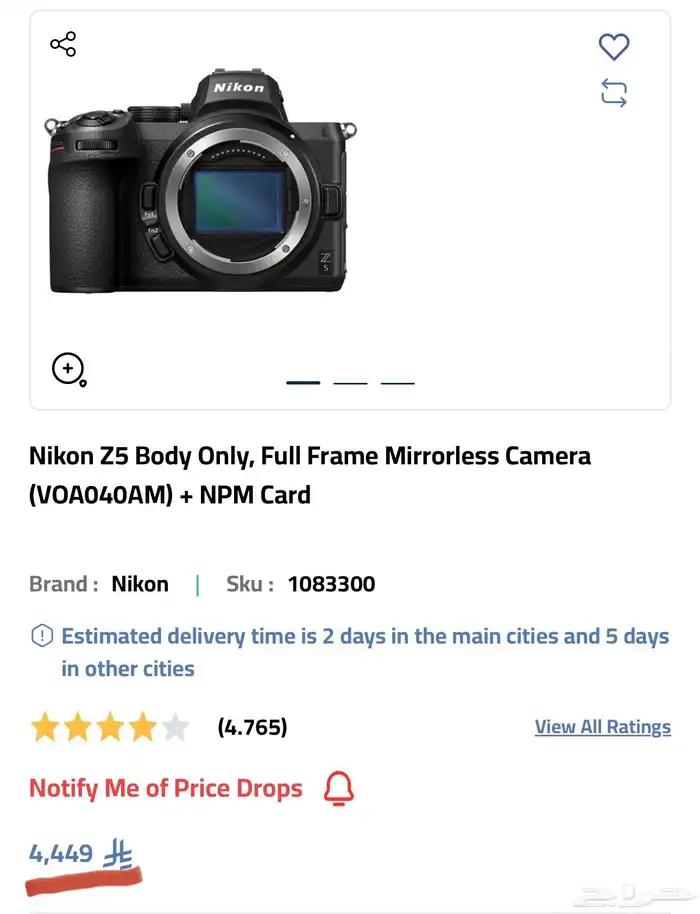Click the bell icon next to price drops
The image size is (700, 914).
pyautogui.click(x=338, y=788)
